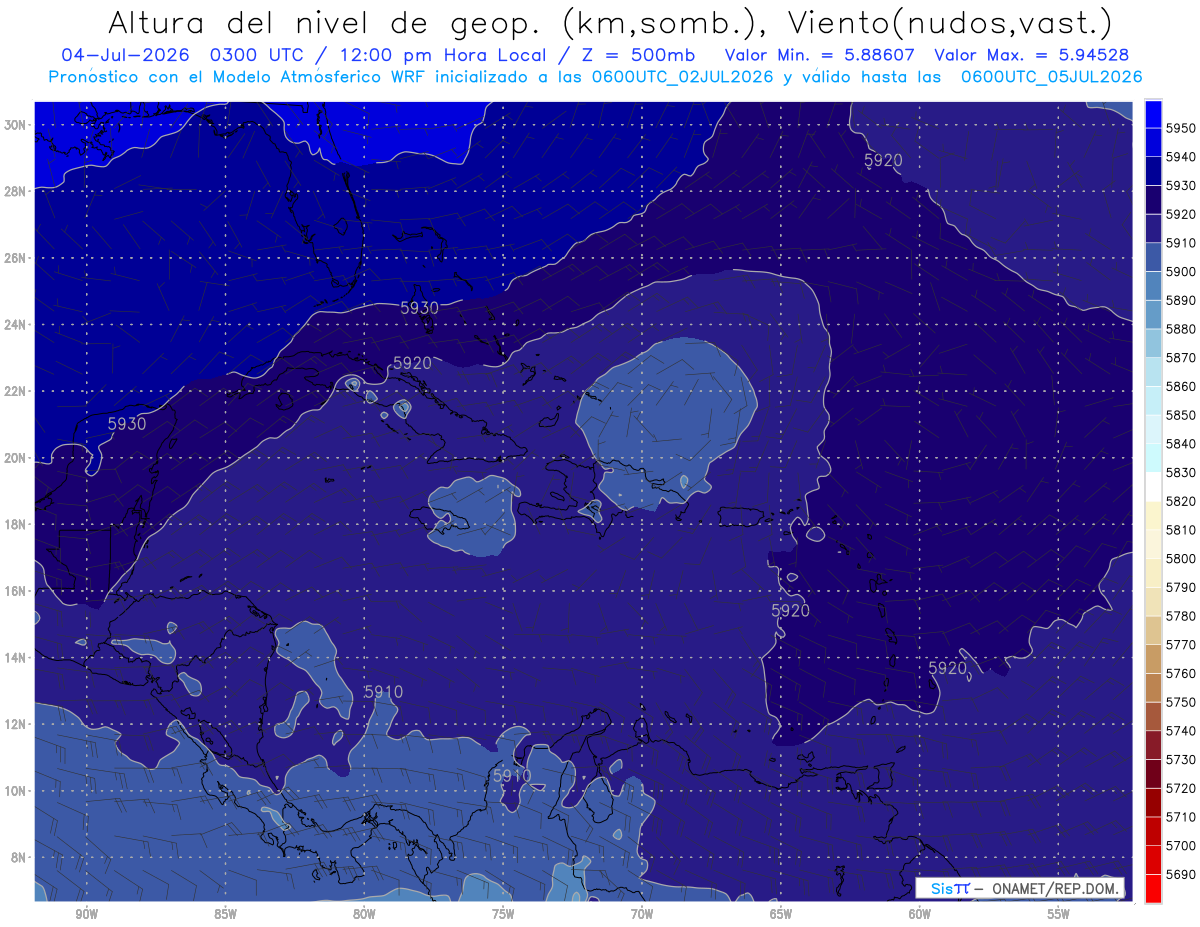
Task: Click the '14N' latitude label
Action: (15, 658)
